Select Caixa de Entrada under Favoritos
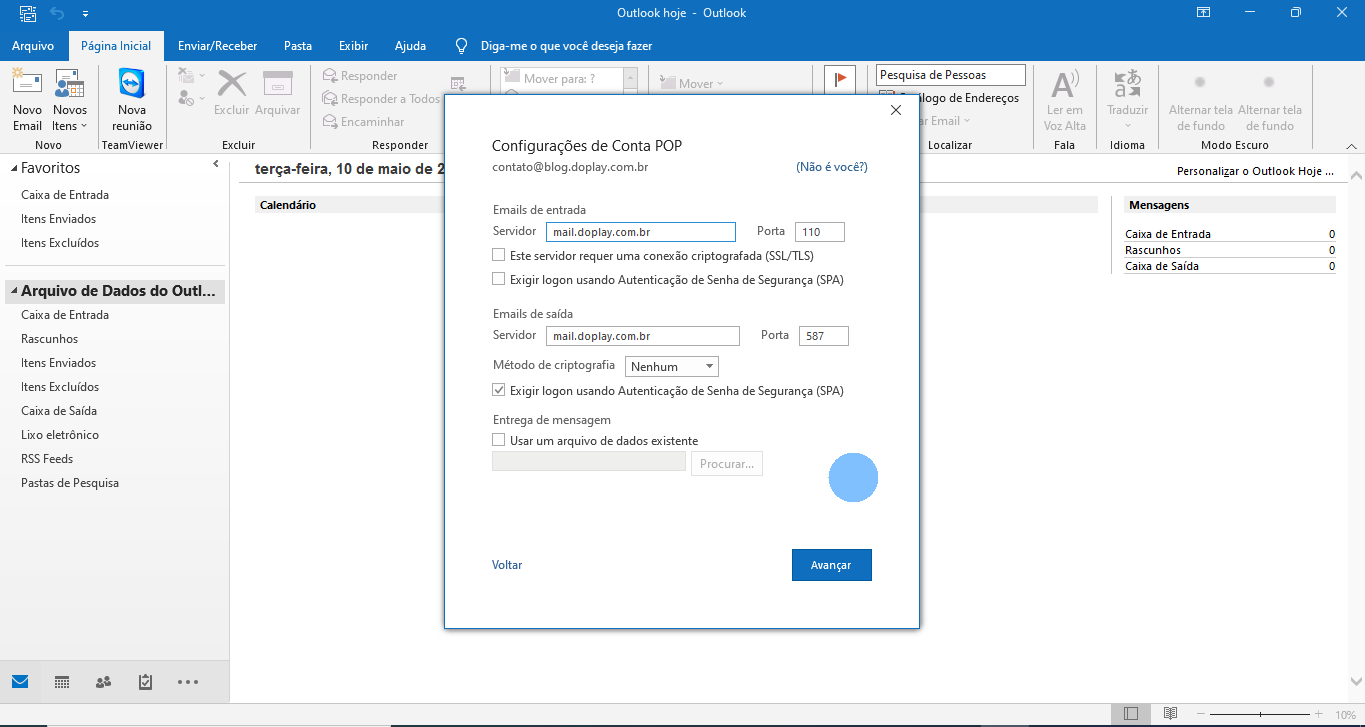1365x727 pixels. [x=65, y=195]
